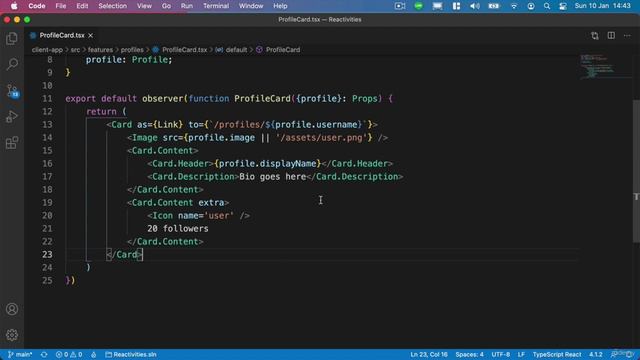Open the Help menu
The width and height of the screenshot is (640, 360).
[x=280, y=6]
